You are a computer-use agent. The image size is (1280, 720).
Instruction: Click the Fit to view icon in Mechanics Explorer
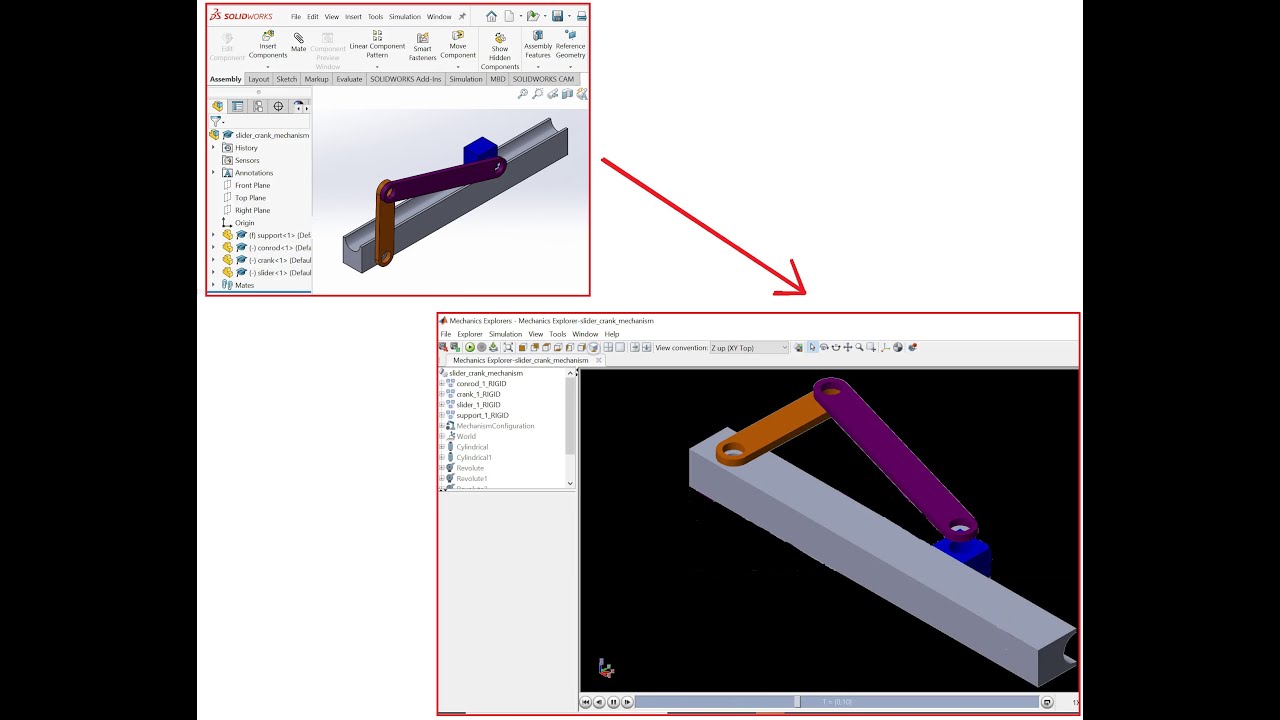coord(509,348)
